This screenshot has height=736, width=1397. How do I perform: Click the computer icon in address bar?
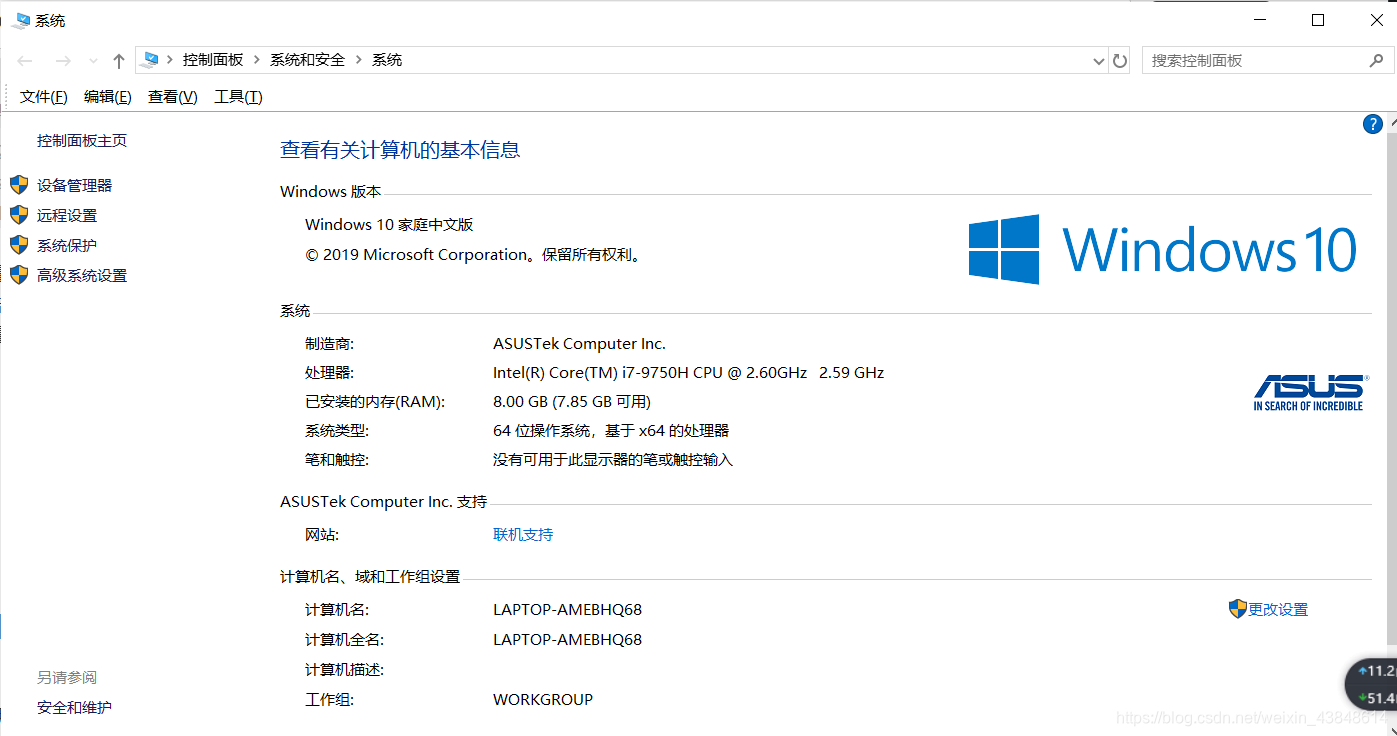(x=150, y=60)
